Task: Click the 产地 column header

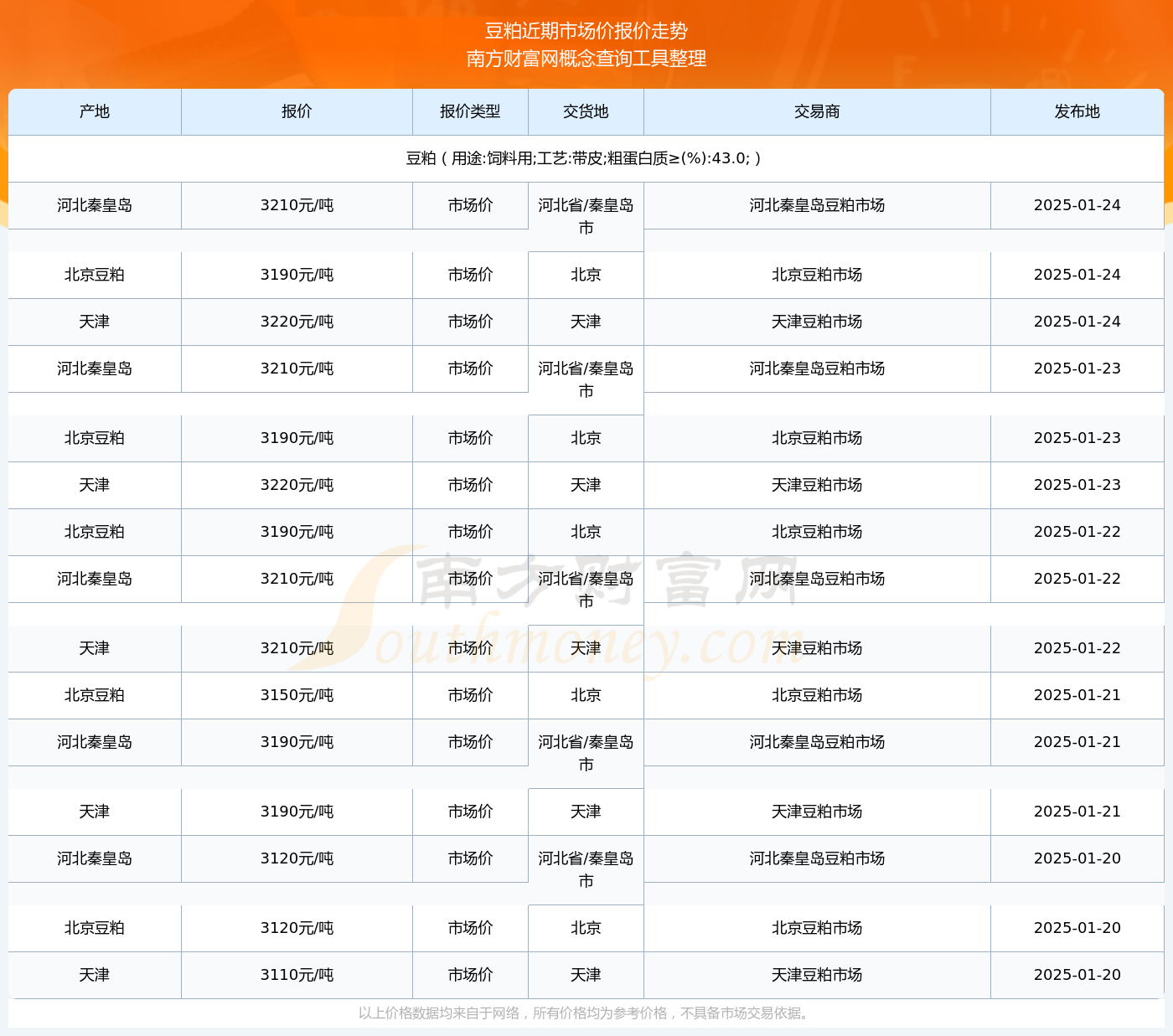Action: click(95, 111)
